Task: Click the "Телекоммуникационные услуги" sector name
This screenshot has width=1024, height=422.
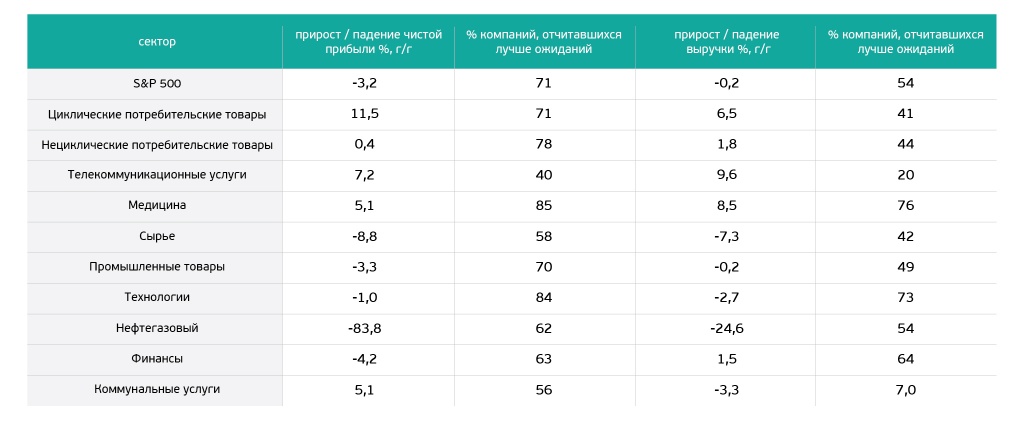Action: 156,175
